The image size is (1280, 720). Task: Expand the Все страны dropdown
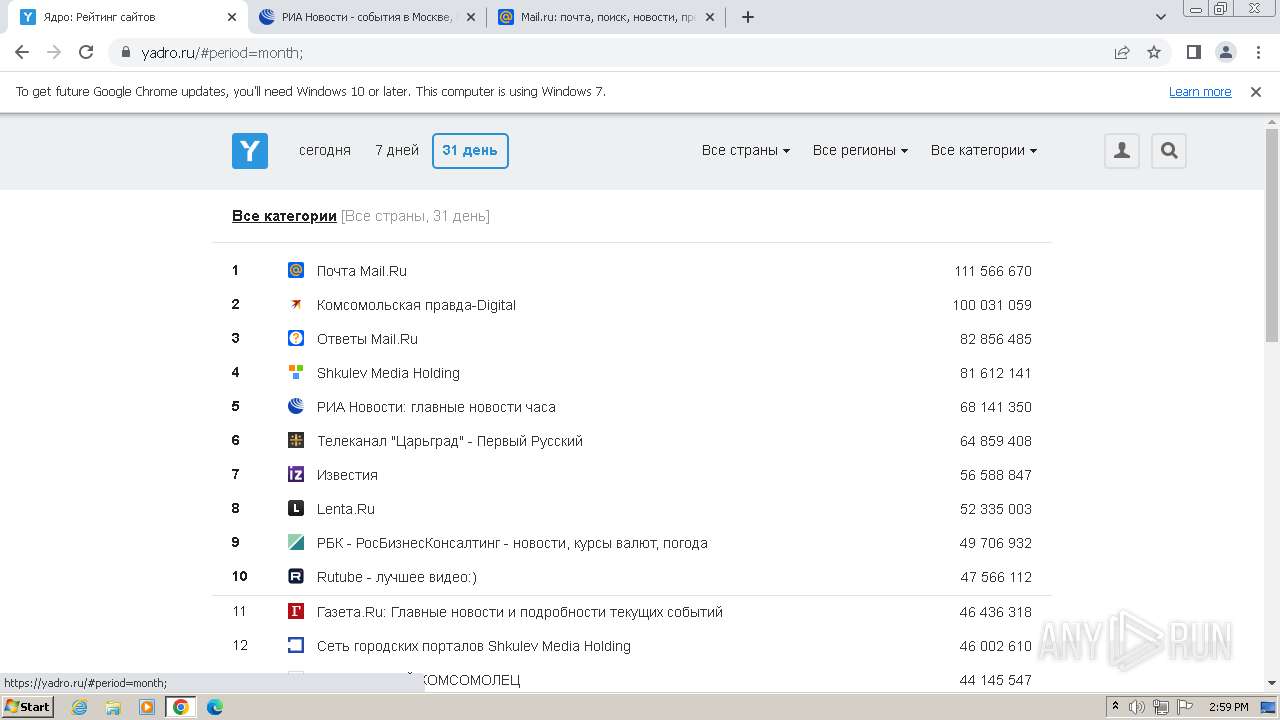(x=746, y=151)
